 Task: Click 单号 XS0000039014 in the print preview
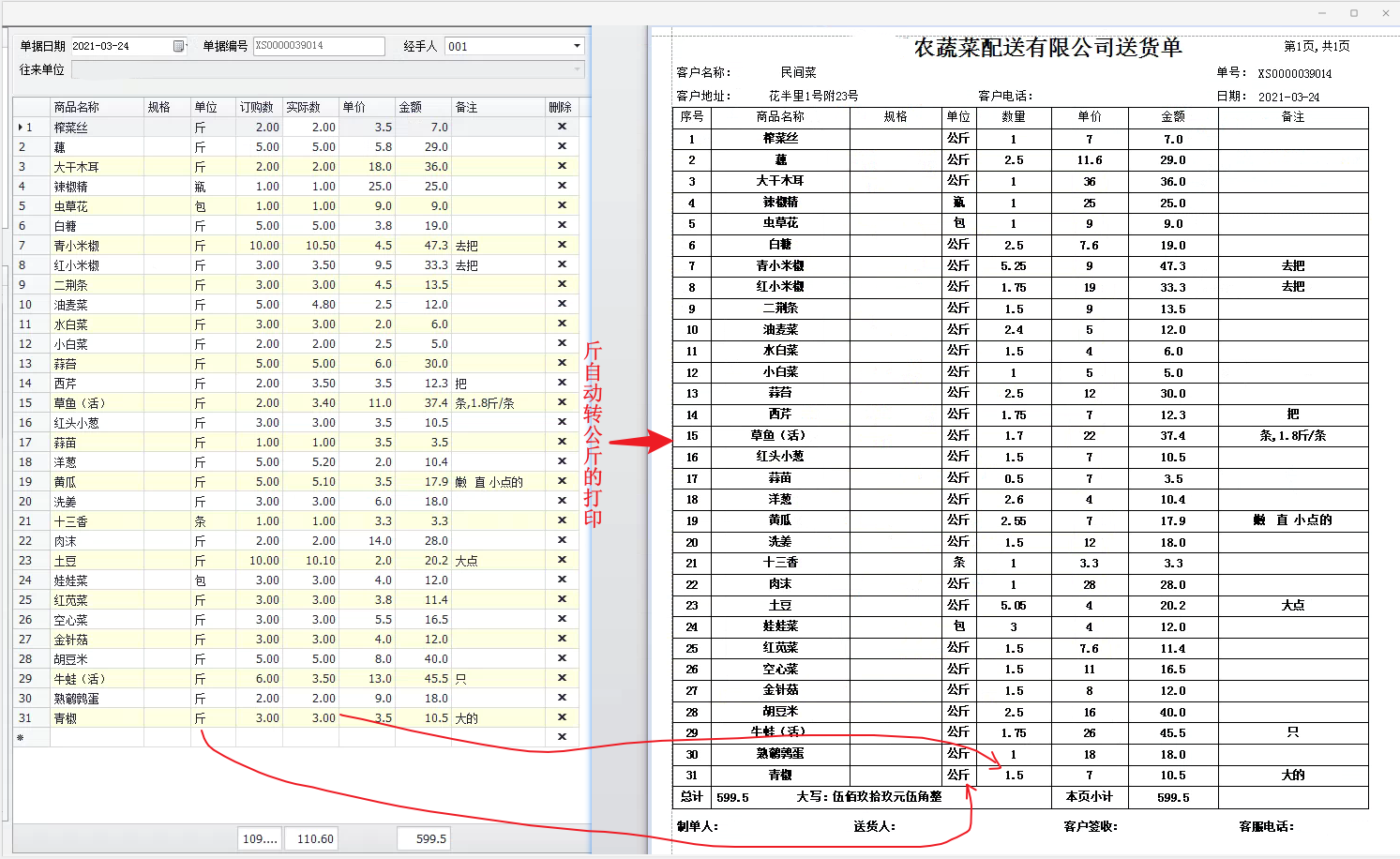pyautogui.click(x=1294, y=73)
